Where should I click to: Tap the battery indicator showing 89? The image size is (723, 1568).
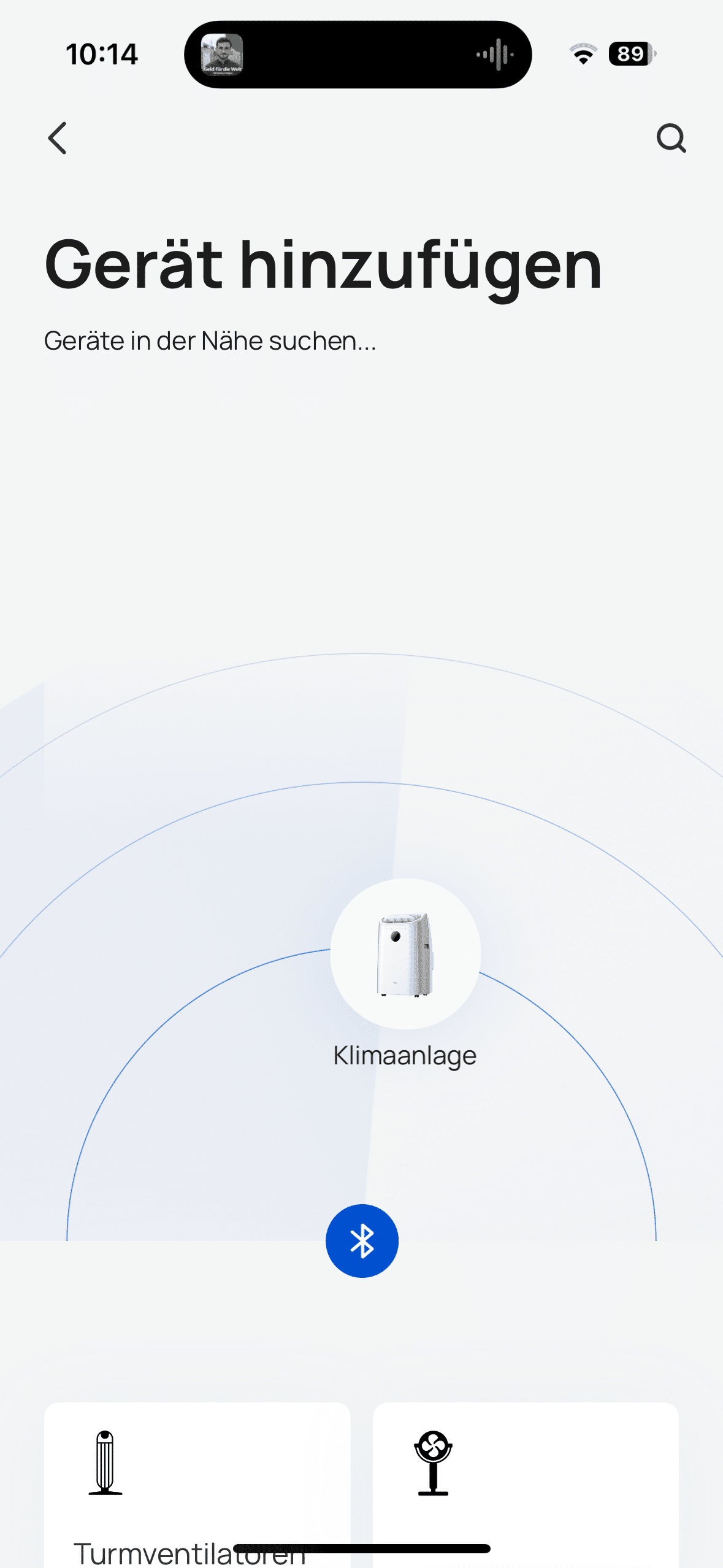632,54
